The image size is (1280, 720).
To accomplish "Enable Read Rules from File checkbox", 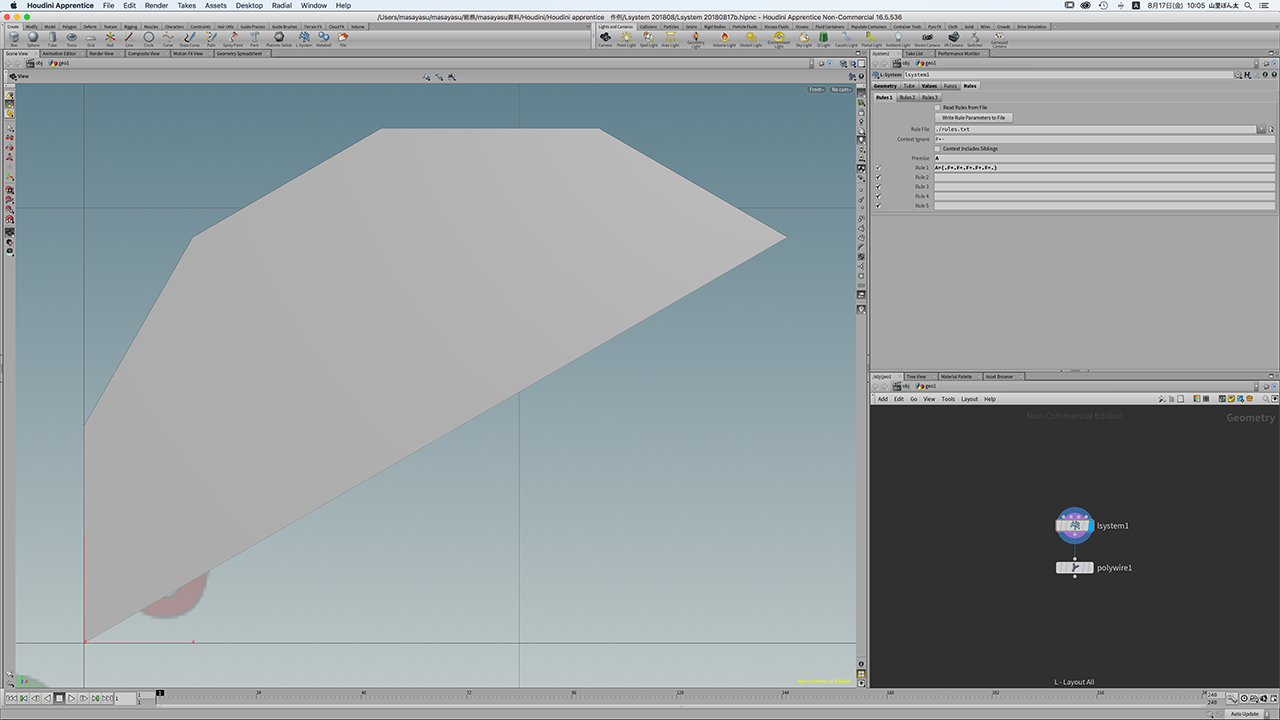I will point(937,107).
